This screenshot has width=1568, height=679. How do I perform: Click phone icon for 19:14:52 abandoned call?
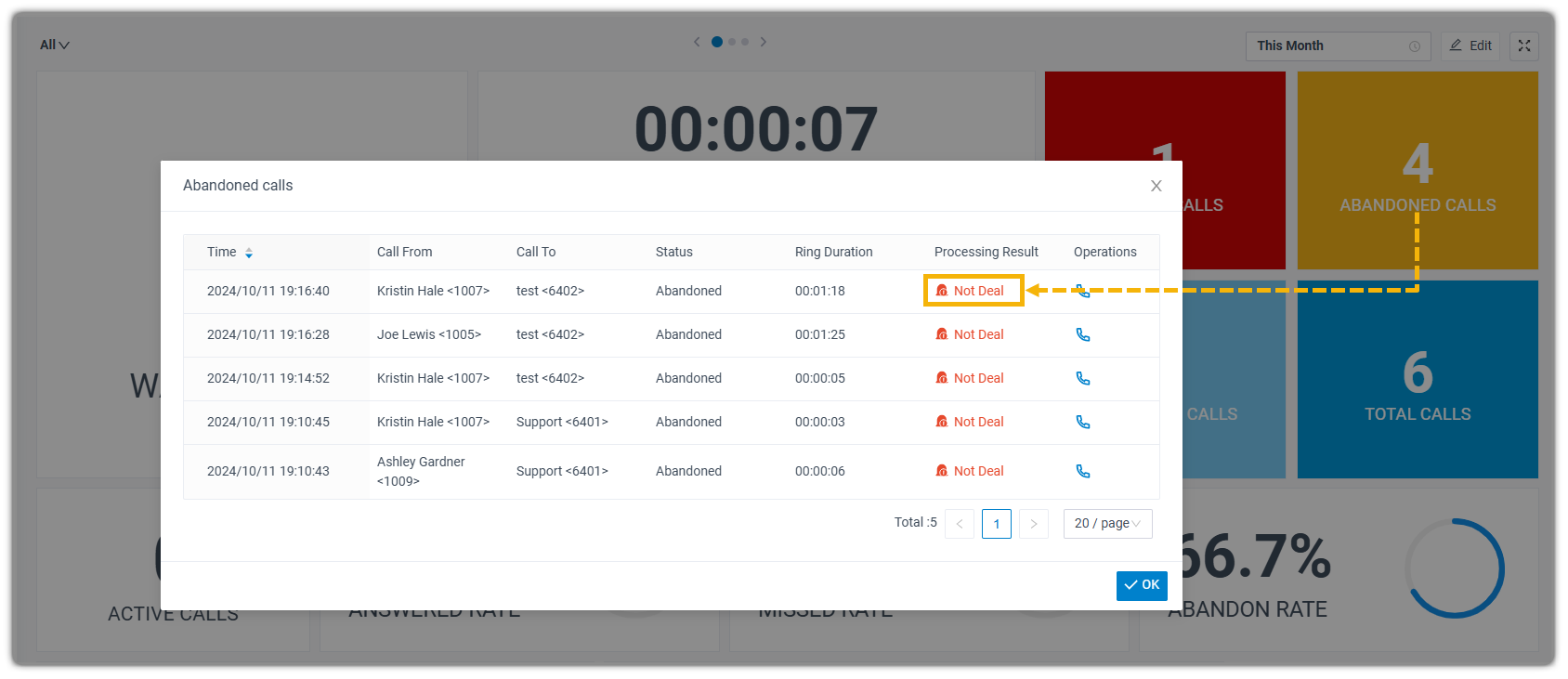pyautogui.click(x=1082, y=378)
